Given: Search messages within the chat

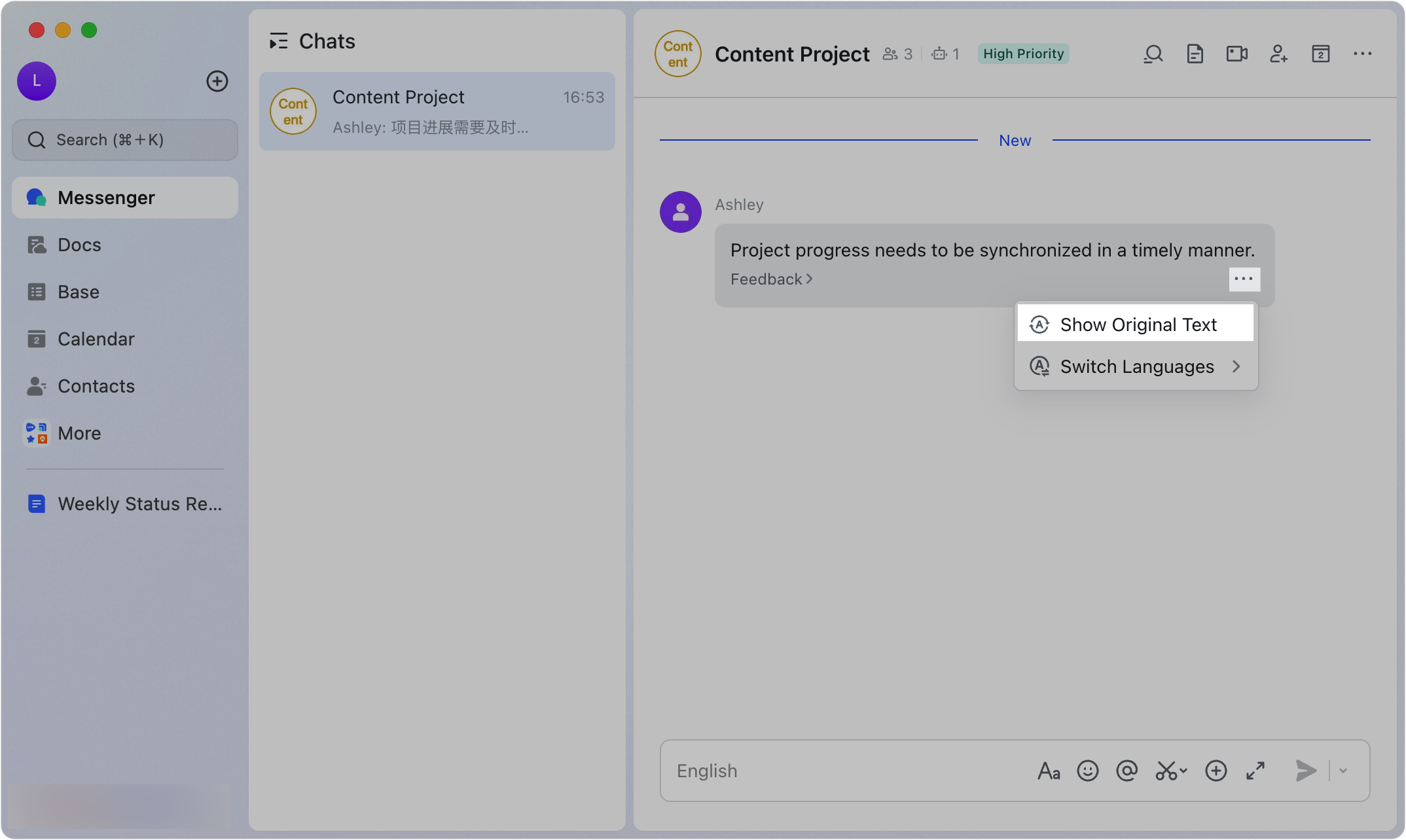Looking at the screenshot, I should (1153, 54).
